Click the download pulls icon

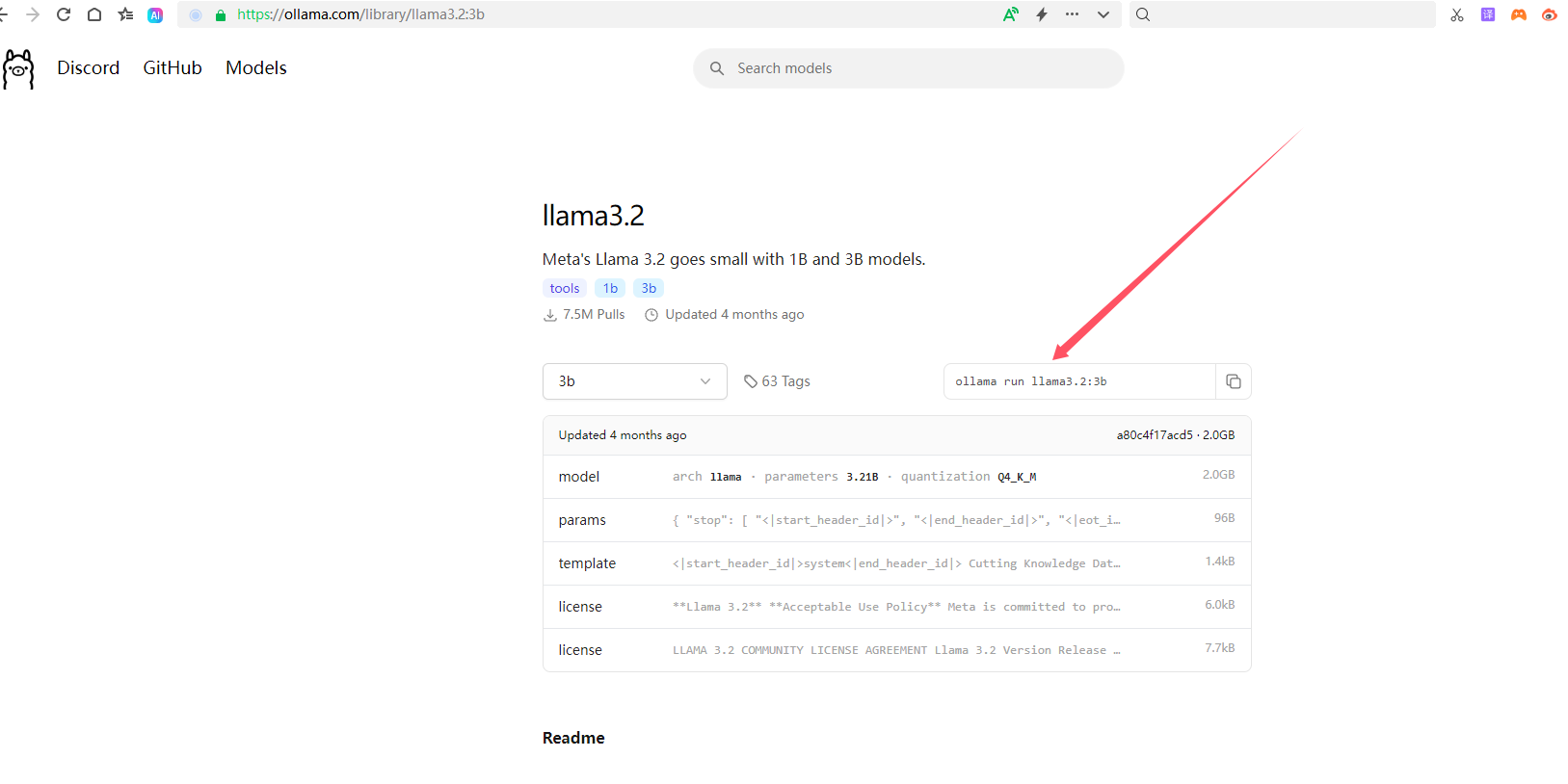(x=550, y=315)
